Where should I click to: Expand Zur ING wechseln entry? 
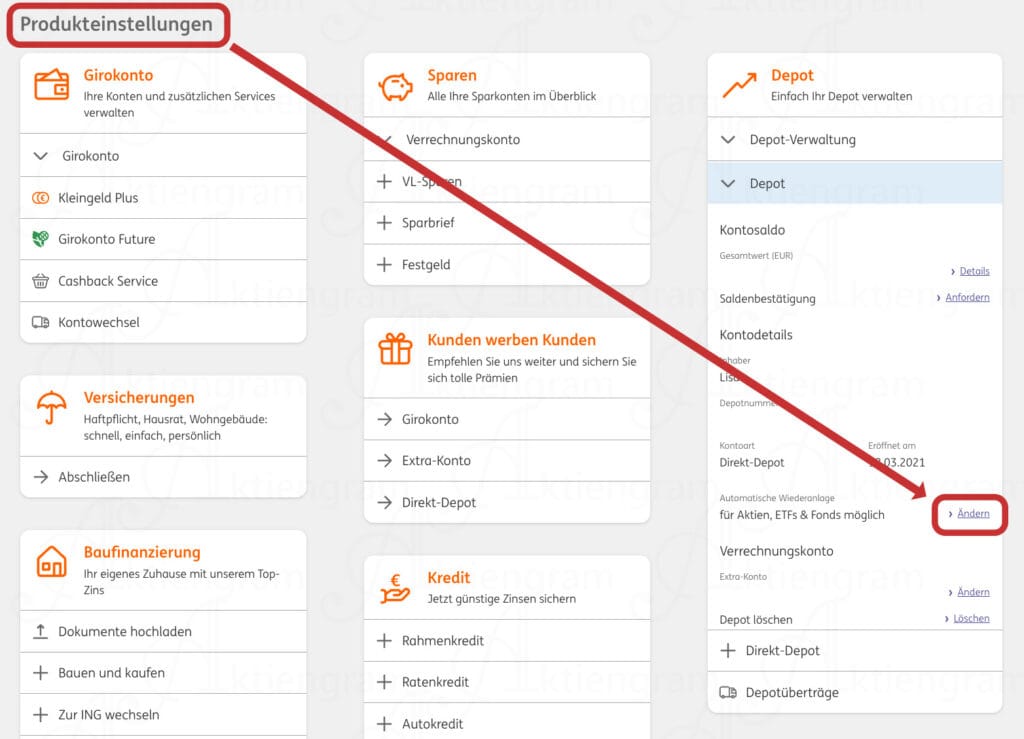(163, 715)
